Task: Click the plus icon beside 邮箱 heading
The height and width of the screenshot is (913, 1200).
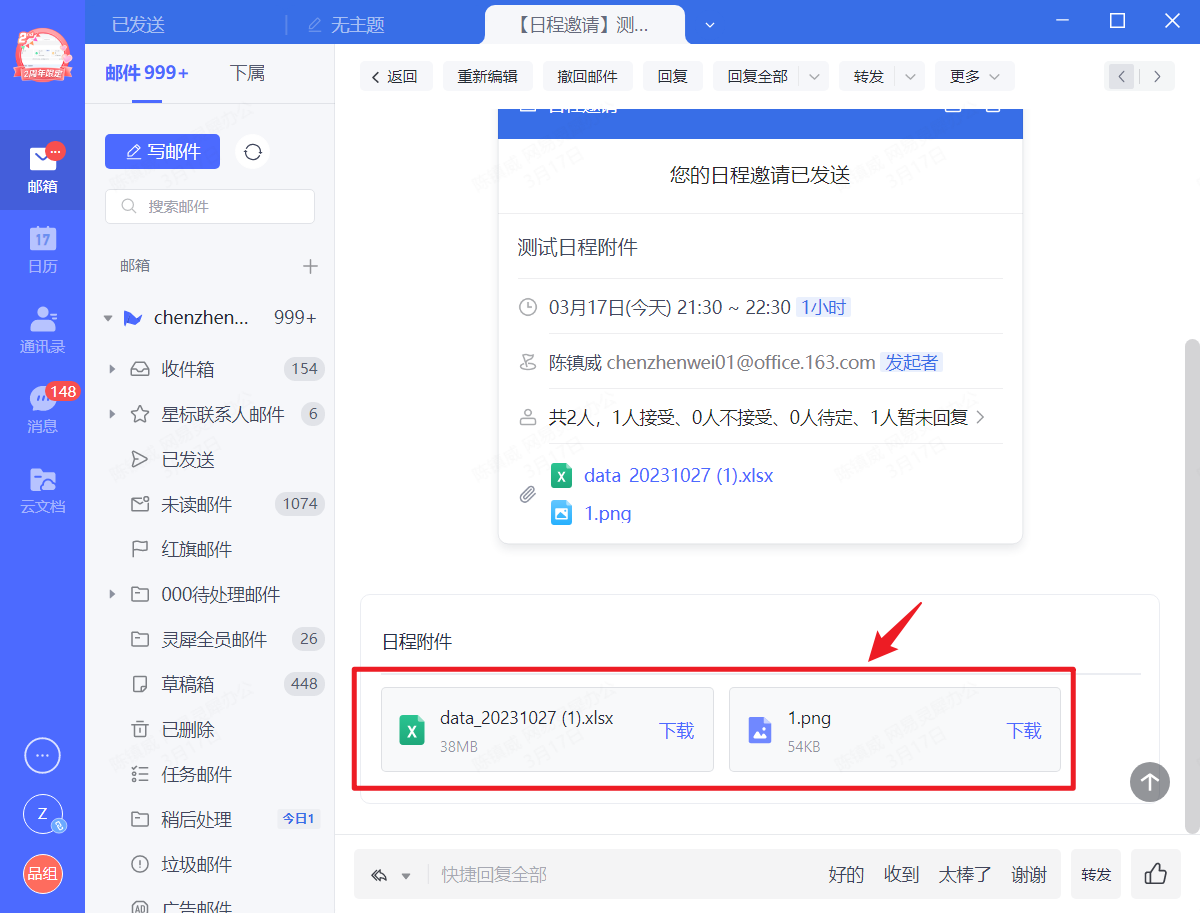Action: 310,266
